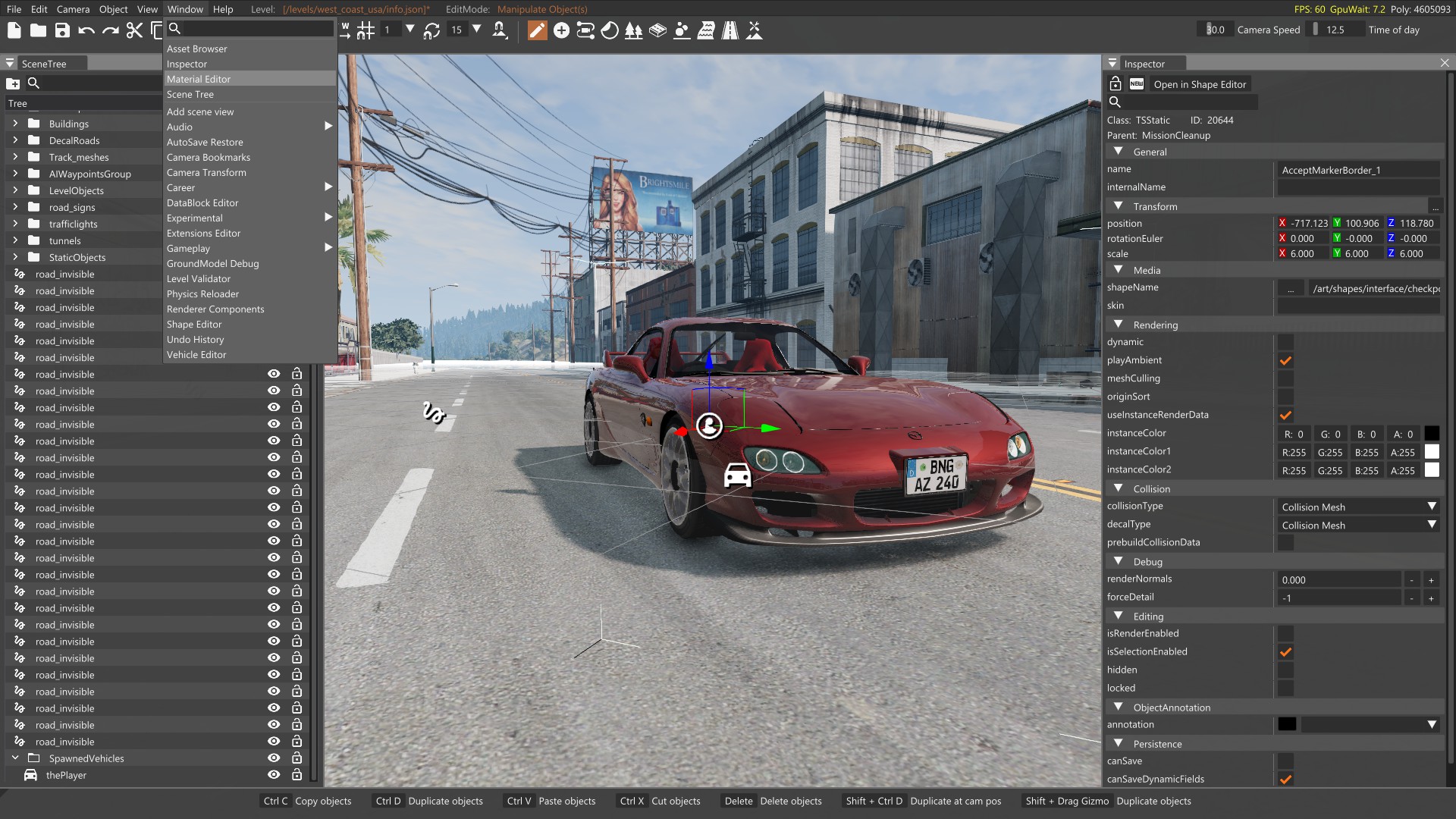The width and height of the screenshot is (1456, 819).
Task: Click the Save level disk icon
Action: coord(62,30)
